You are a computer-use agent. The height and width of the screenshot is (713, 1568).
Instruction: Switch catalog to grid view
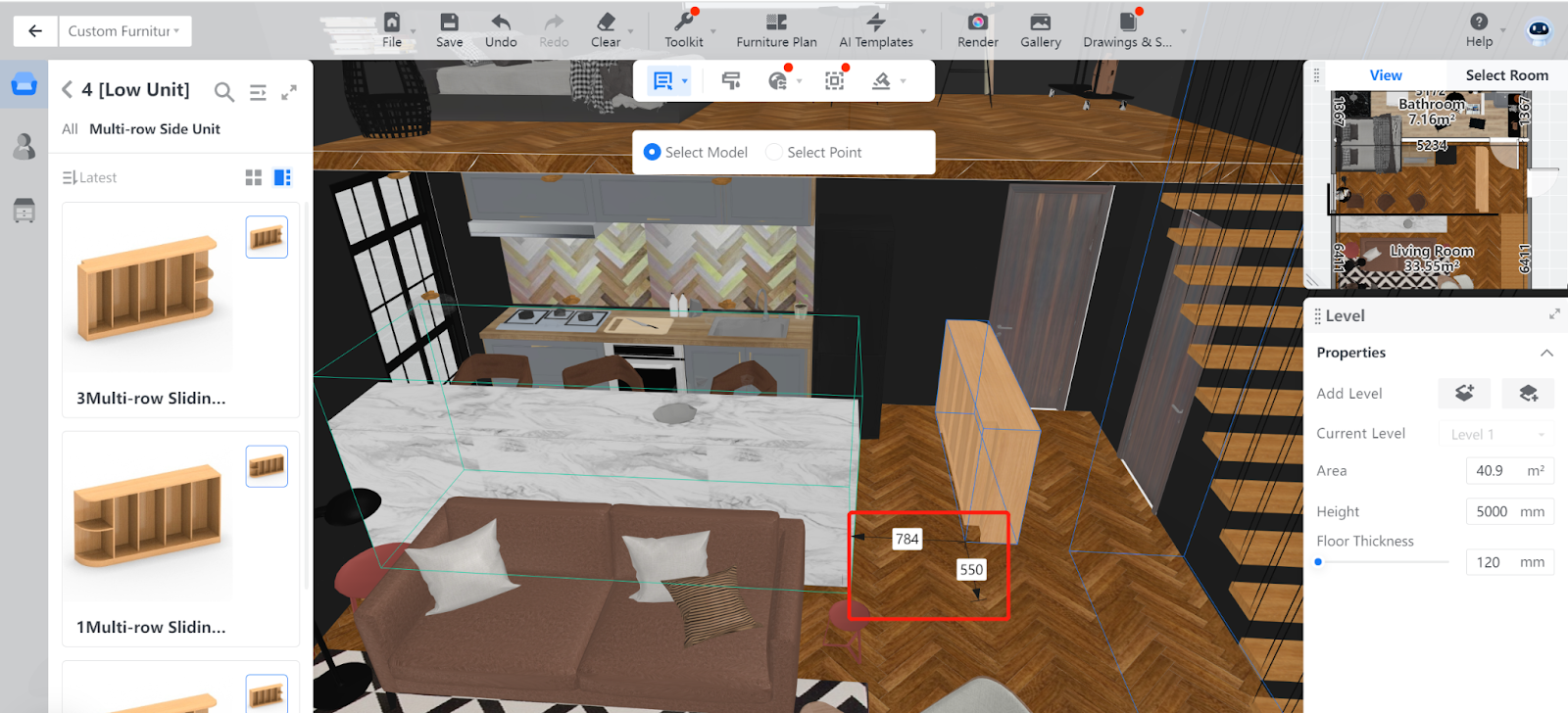254,177
